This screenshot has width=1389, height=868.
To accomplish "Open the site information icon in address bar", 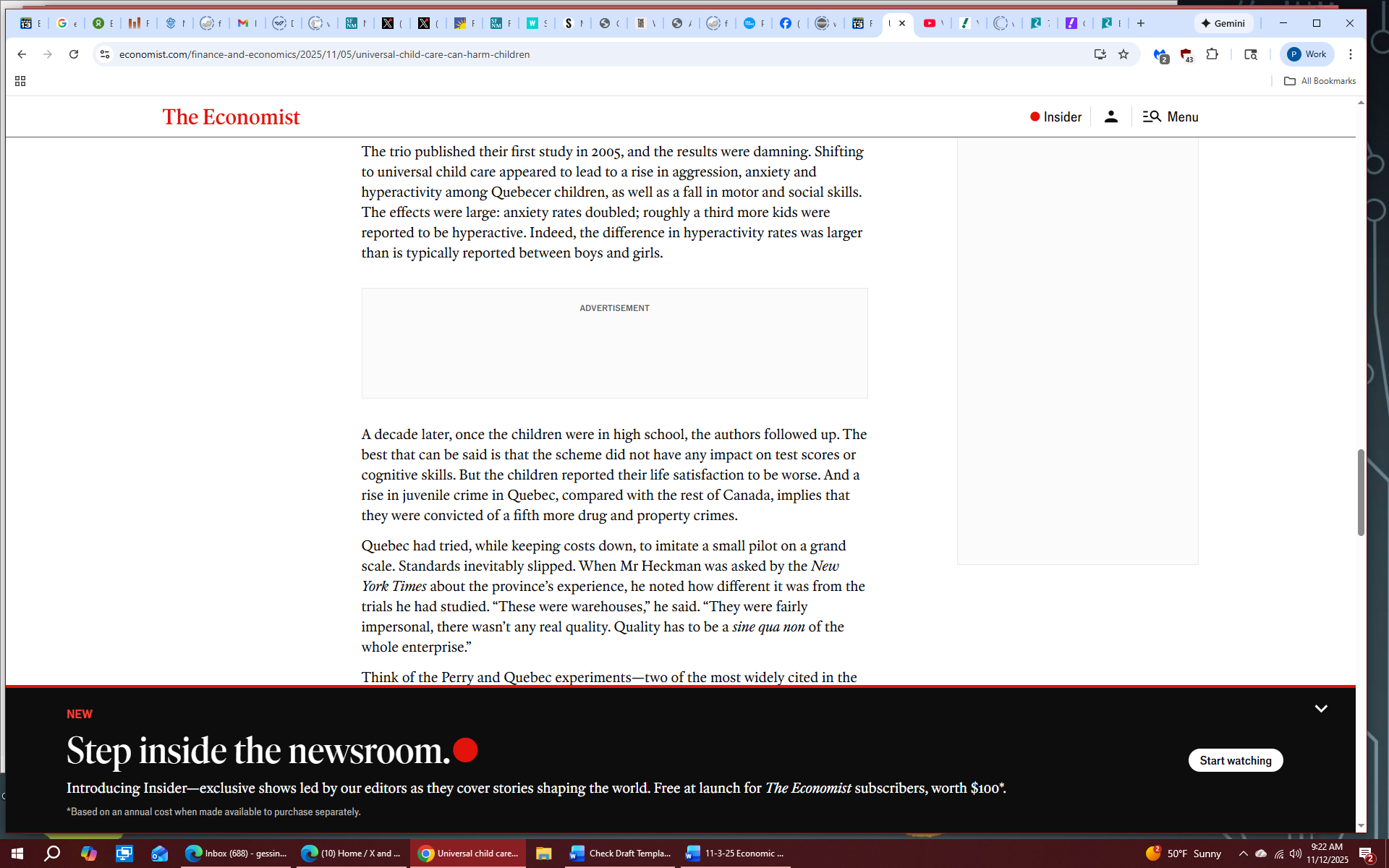I will pyautogui.click(x=105, y=54).
